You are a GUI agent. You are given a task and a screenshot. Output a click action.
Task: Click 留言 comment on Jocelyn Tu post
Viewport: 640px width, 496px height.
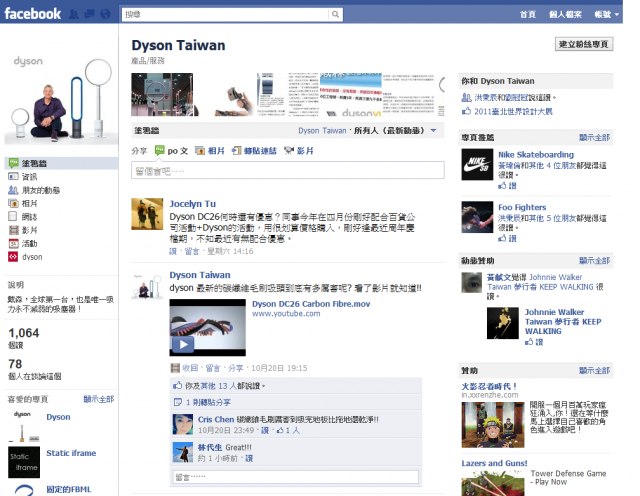[x=192, y=251]
